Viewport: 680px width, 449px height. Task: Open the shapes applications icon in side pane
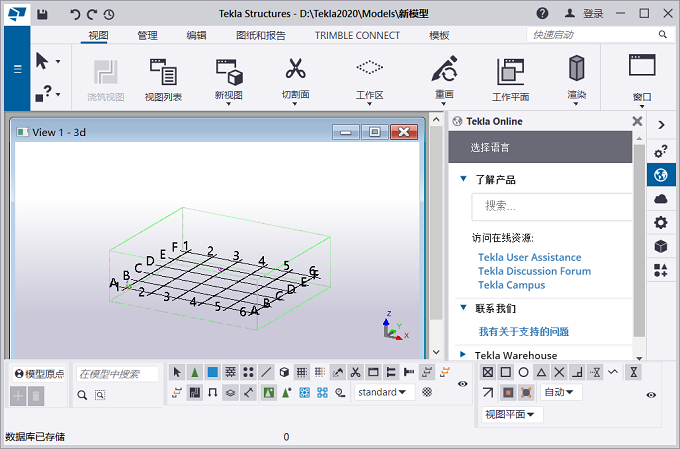661,270
